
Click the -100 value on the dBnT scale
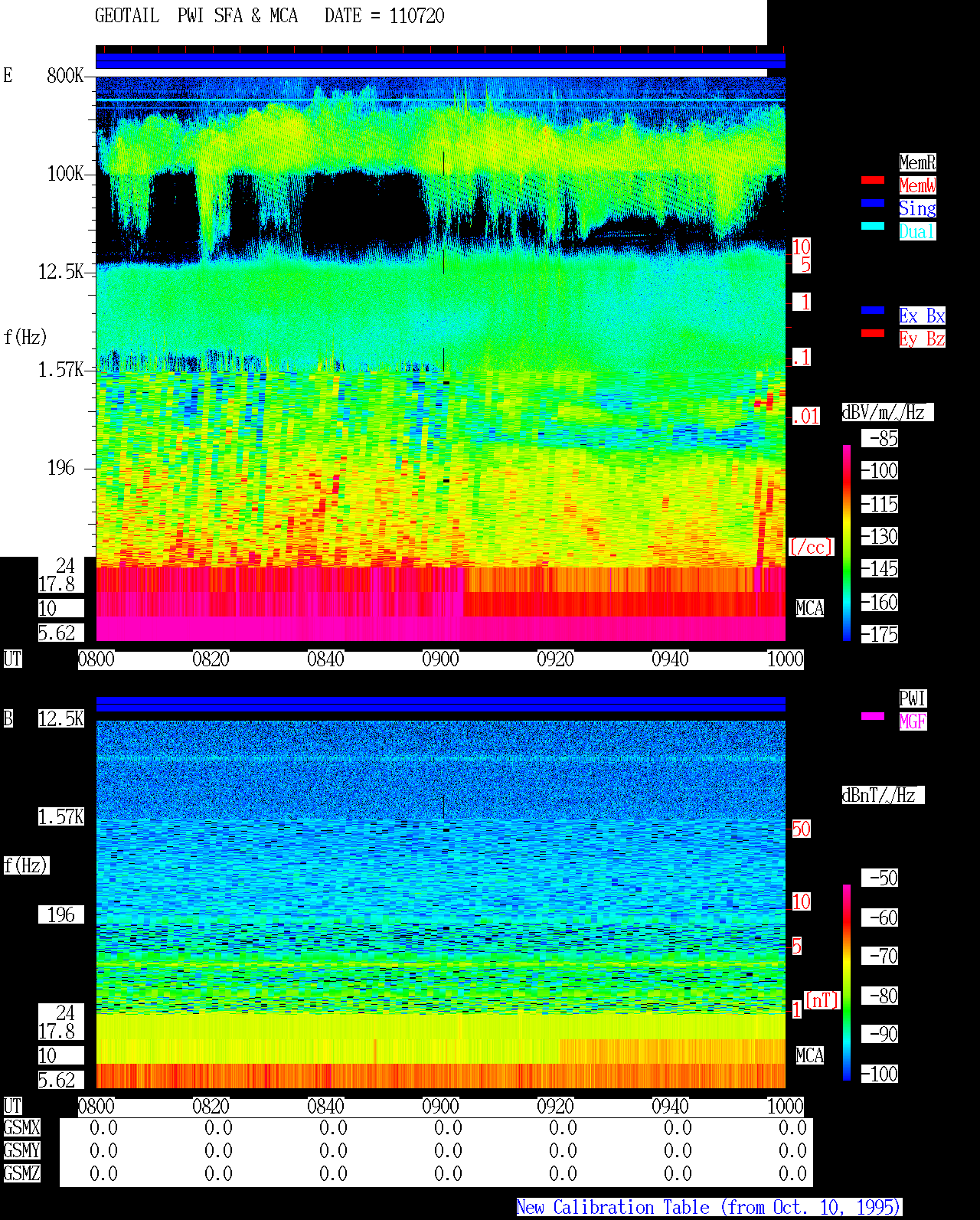pos(880,1074)
